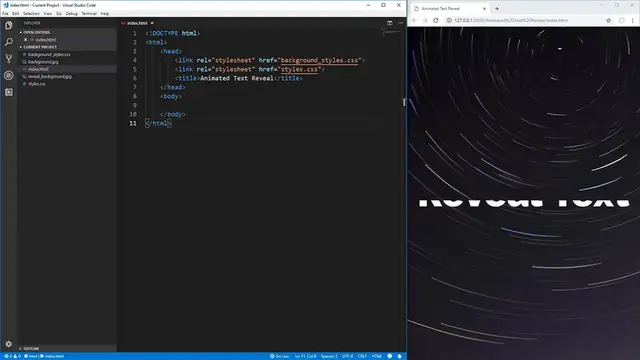Close index.html in Open Editors list
The height and width of the screenshot is (360, 640).
(x=25, y=40)
